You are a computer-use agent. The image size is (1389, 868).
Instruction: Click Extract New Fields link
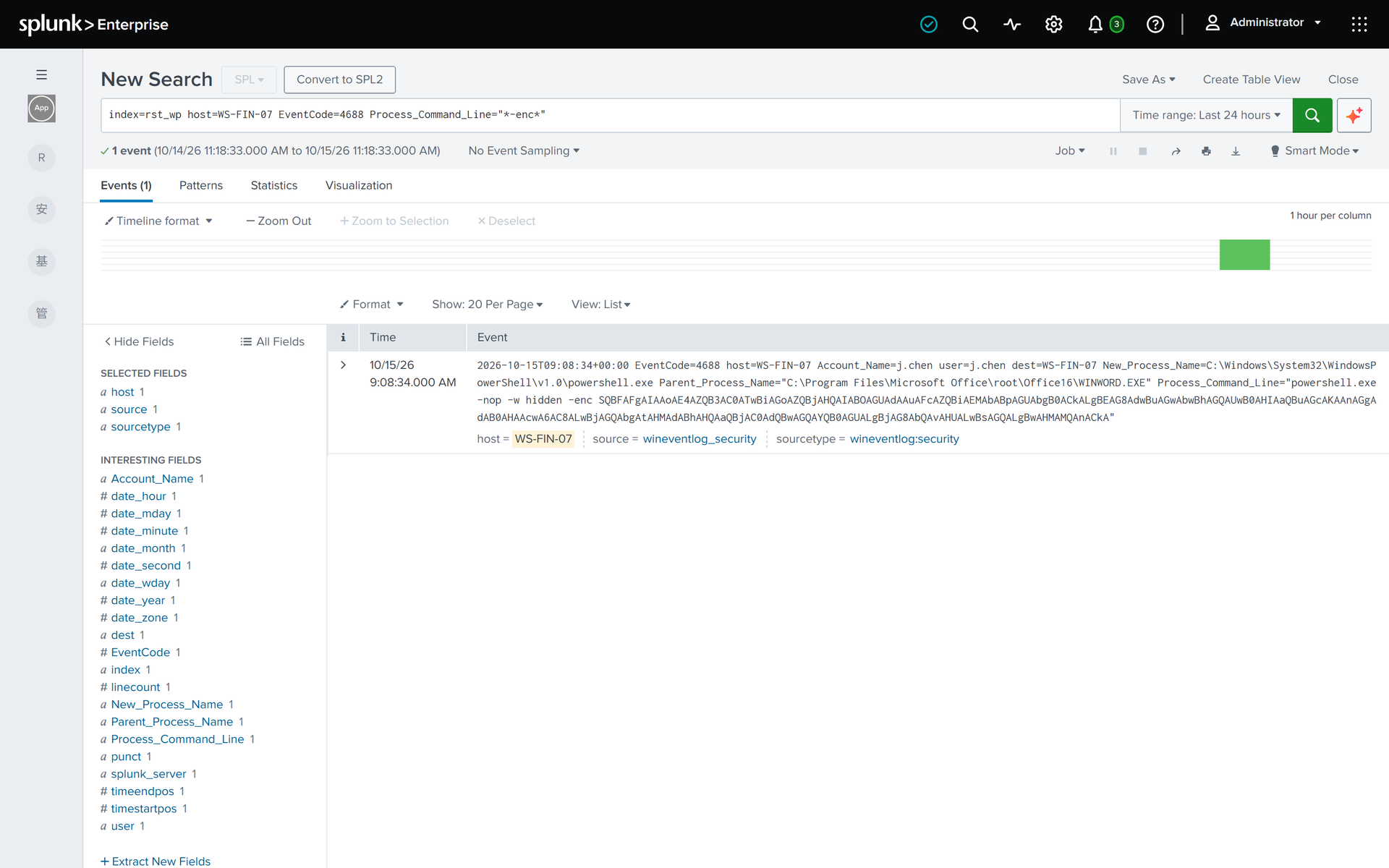pyautogui.click(x=156, y=861)
